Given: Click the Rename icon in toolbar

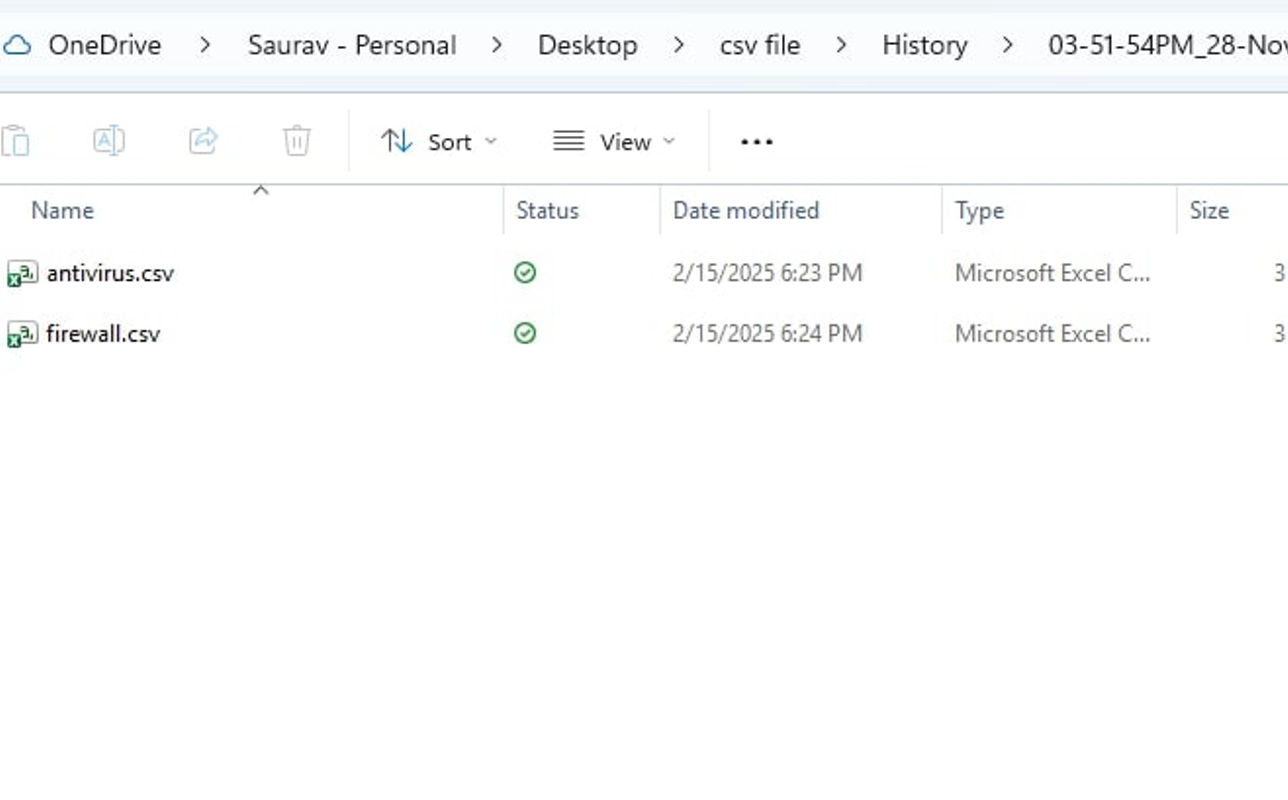Looking at the screenshot, I should point(108,141).
